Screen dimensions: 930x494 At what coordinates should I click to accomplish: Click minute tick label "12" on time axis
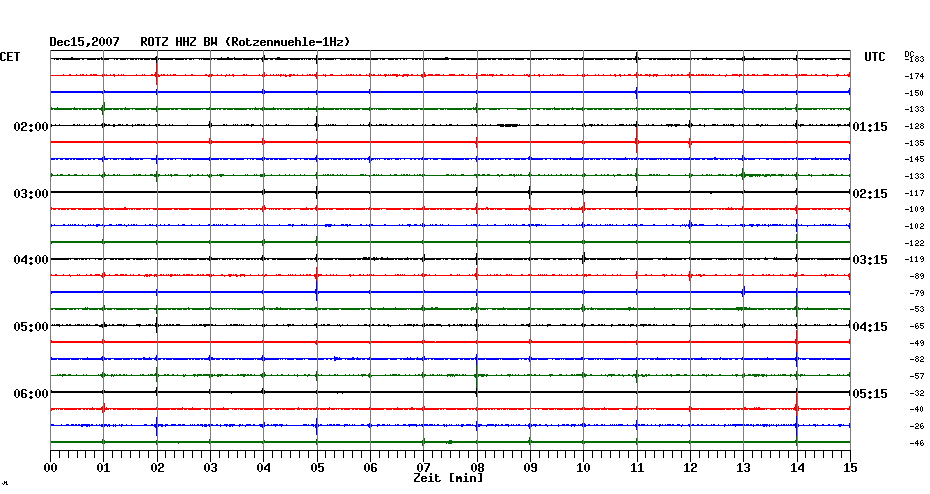690,468
